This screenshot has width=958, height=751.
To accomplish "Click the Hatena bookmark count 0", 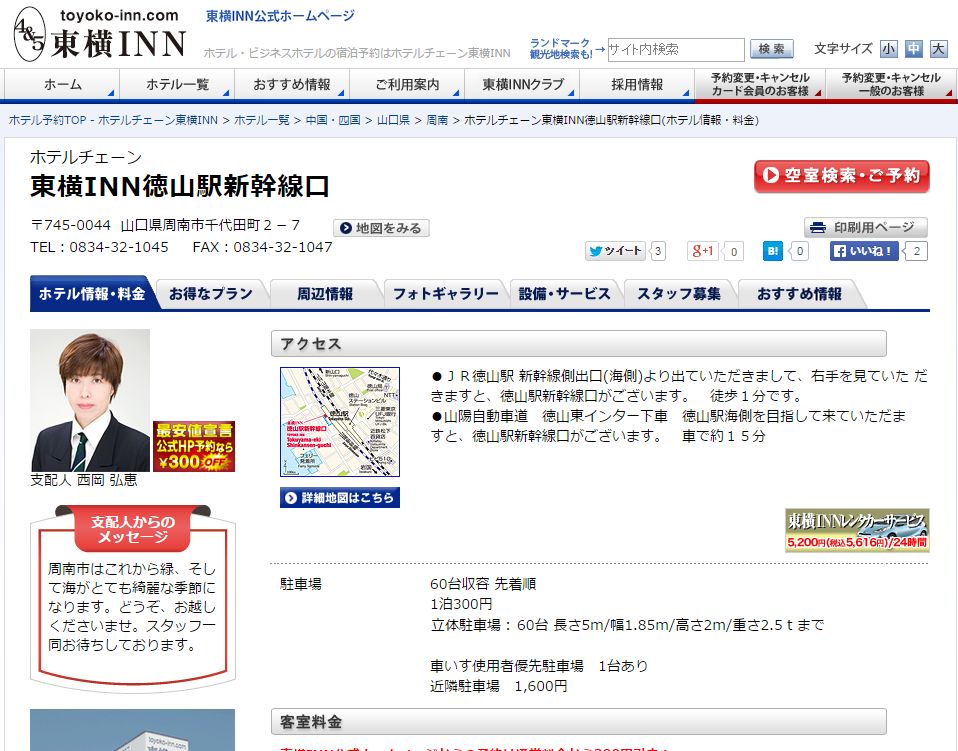I will [x=799, y=251].
